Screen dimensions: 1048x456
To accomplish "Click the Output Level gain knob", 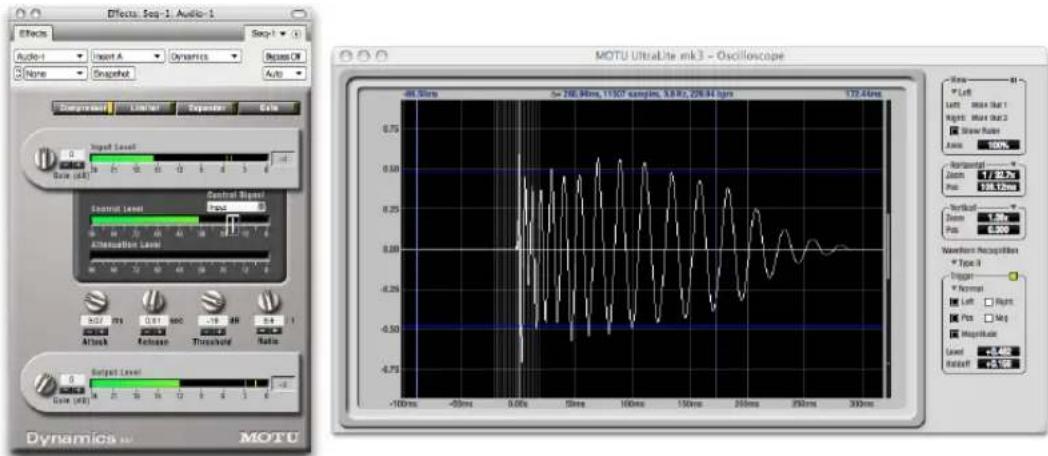I will [46, 383].
